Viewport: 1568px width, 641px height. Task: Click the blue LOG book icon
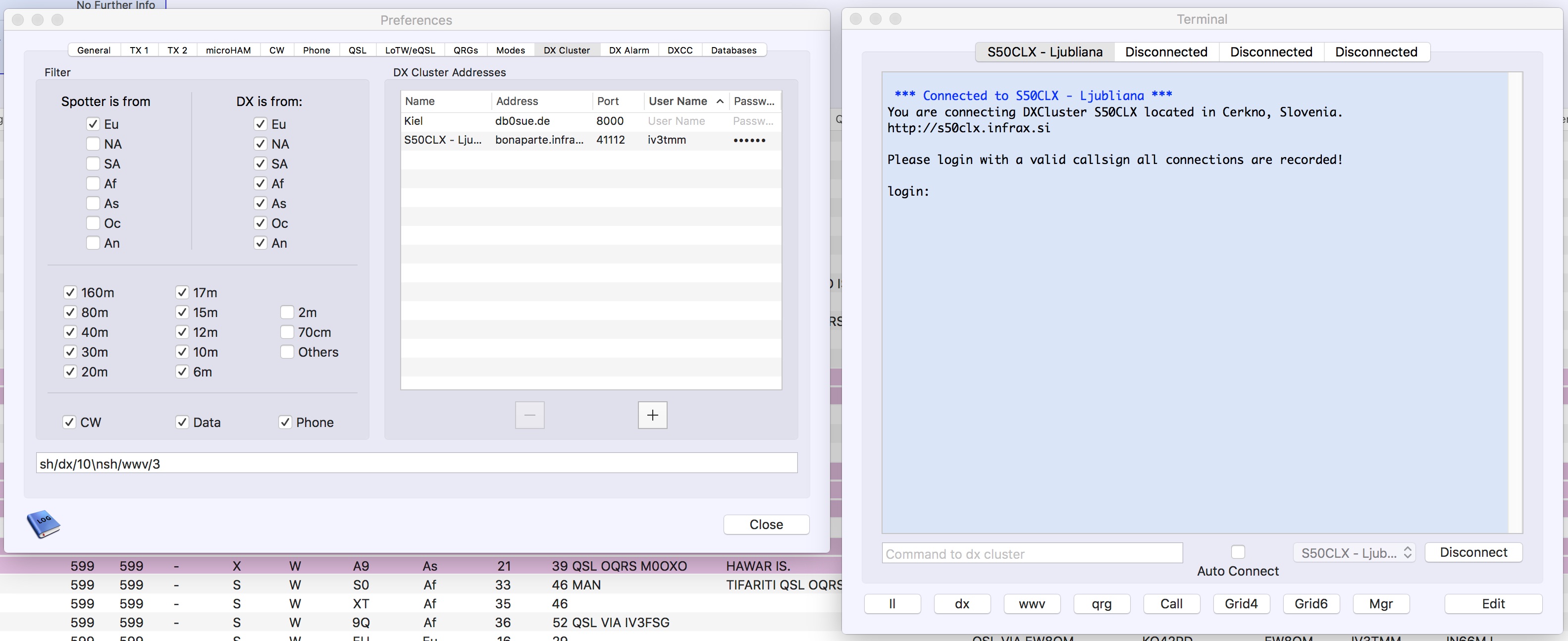(43, 524)
